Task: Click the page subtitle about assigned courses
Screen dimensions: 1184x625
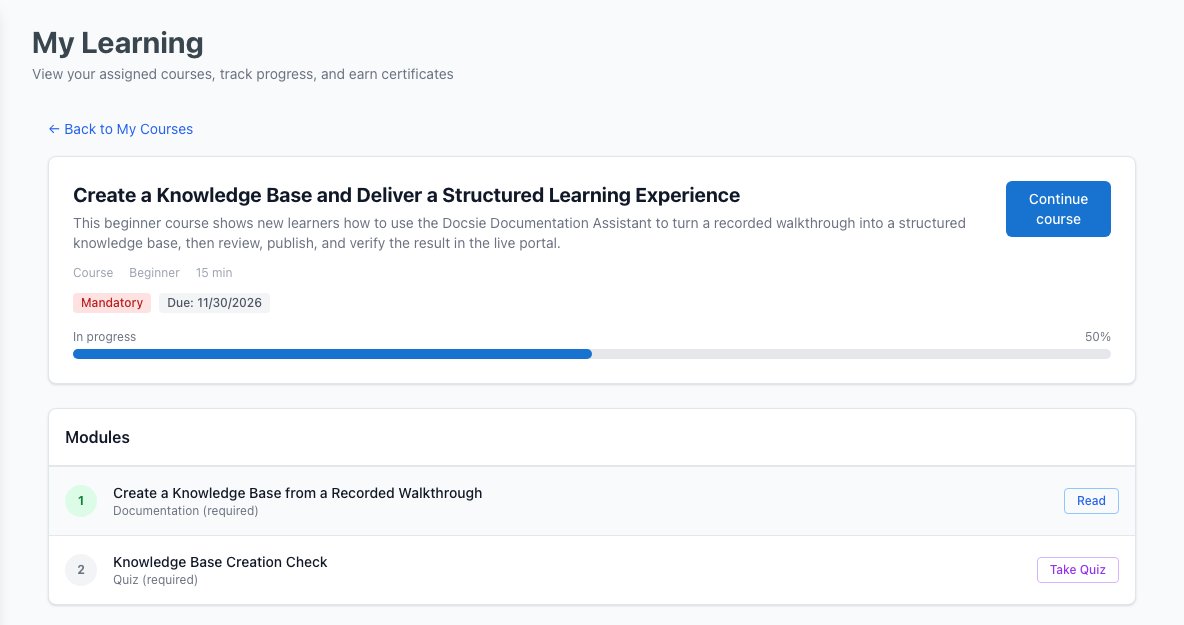Action: pos(242,74)
